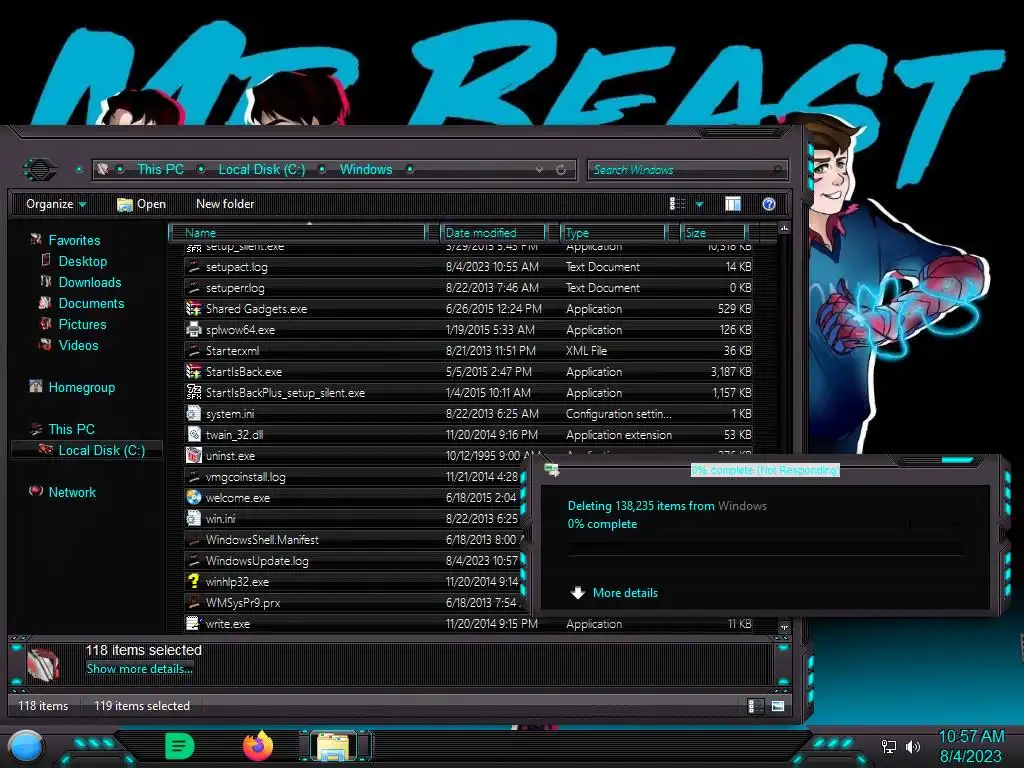Screen dimensions: 1024x768
Task: Select Local Disk (C:) in navigation pane
Action: point(101,450)
